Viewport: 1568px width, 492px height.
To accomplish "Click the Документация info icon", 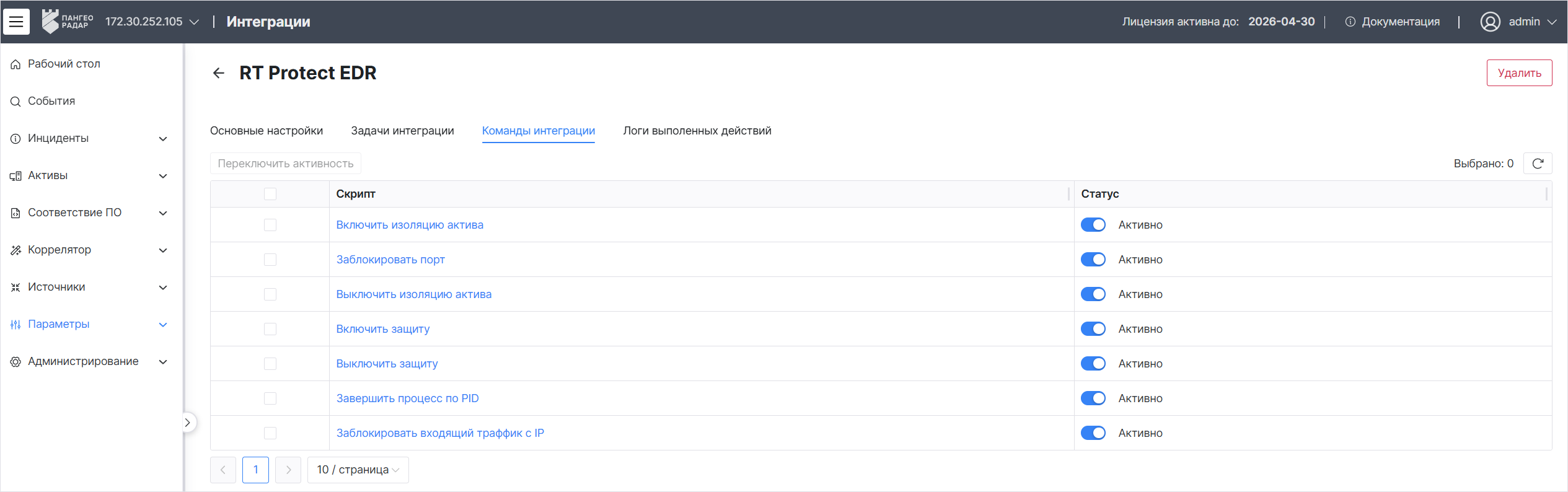I will (1350, 22).
